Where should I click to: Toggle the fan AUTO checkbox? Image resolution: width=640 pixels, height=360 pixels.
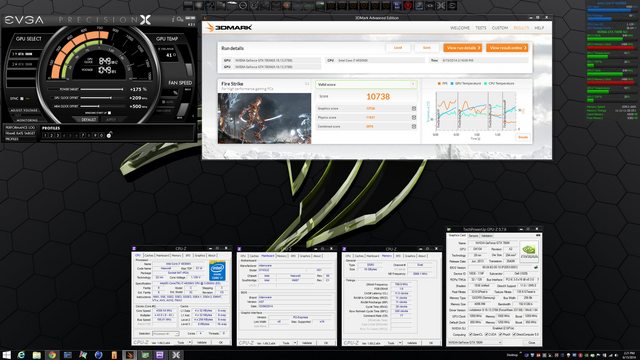(x=164, y=102)
